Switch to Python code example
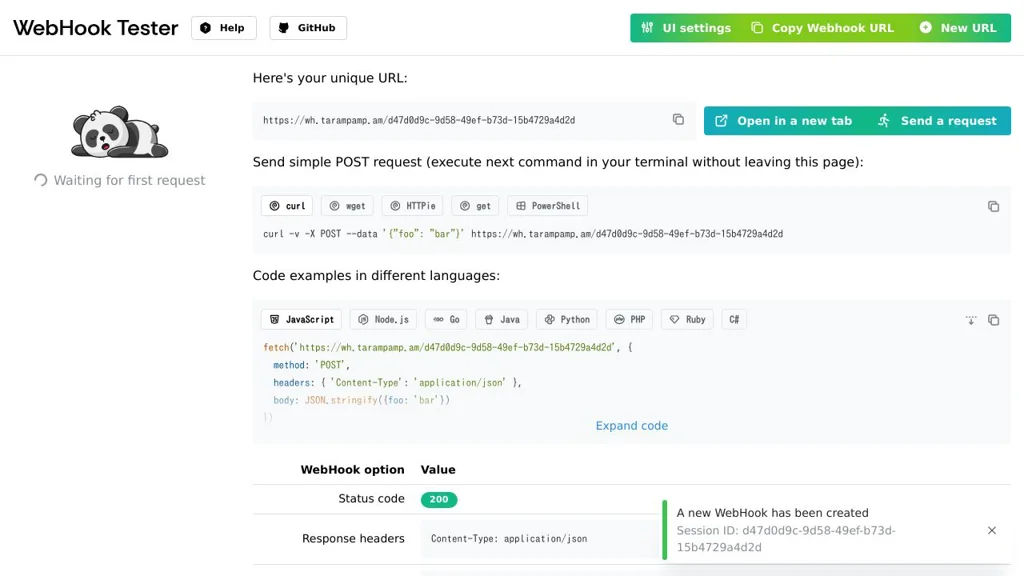Screen dimensions: 1024x576 coord(567,320)
